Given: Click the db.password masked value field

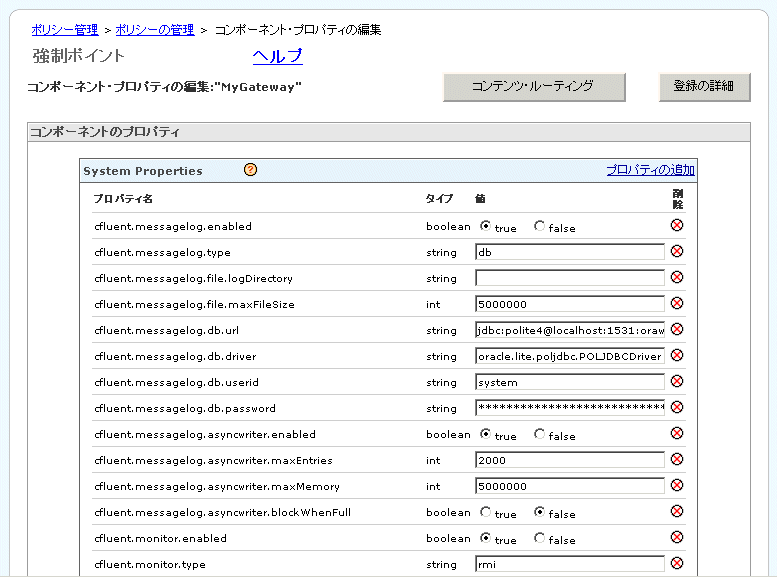Looking at the screenshot, I should (570, 408).
